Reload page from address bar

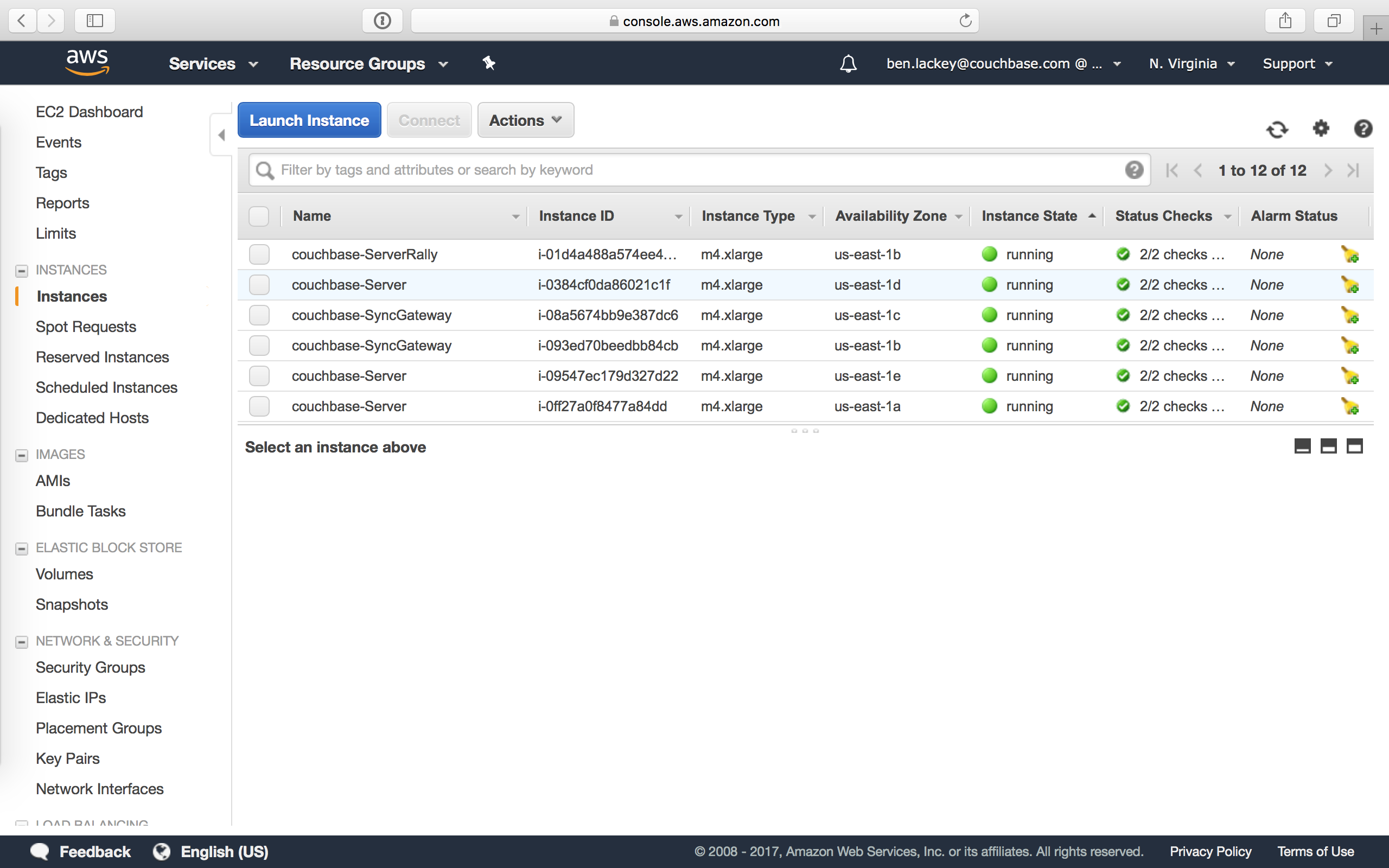coord(965,21)
